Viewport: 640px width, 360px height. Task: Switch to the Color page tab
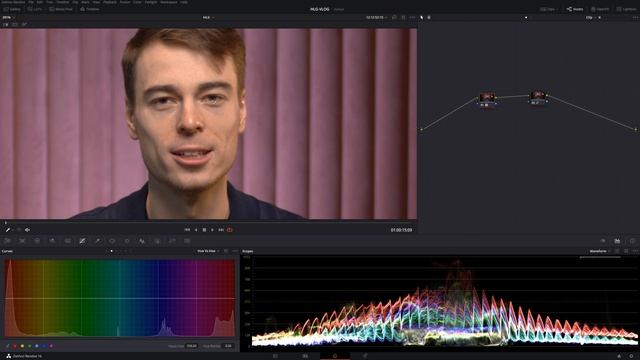tap(335, 356)
